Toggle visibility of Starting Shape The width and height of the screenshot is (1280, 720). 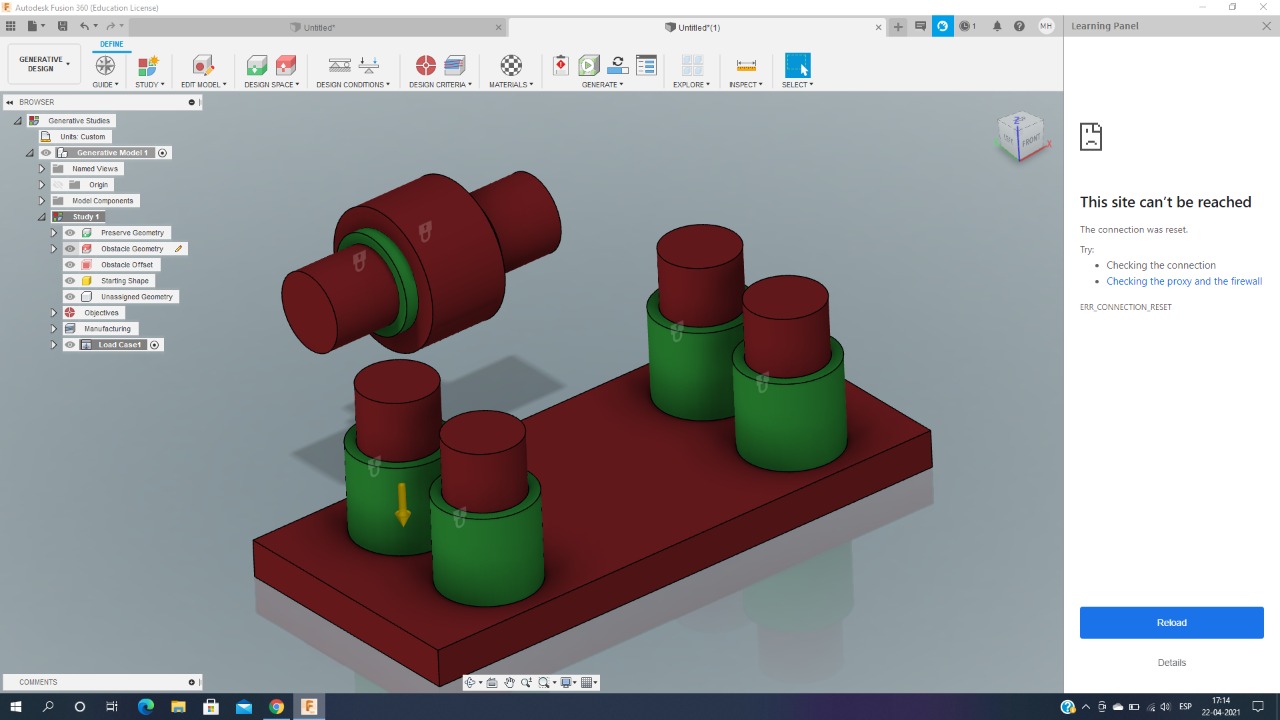pos(70,281)
